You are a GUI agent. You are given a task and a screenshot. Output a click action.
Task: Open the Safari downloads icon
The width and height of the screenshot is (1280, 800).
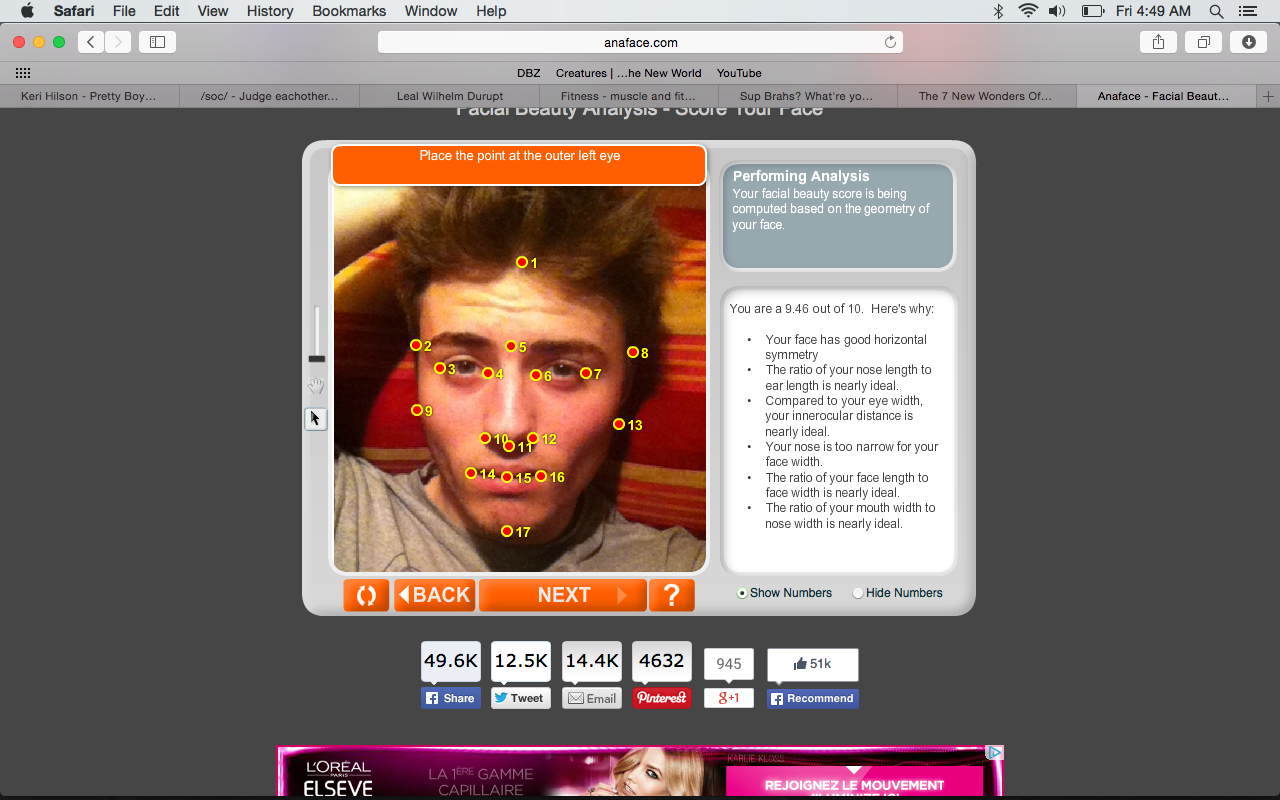[1248, 42]
